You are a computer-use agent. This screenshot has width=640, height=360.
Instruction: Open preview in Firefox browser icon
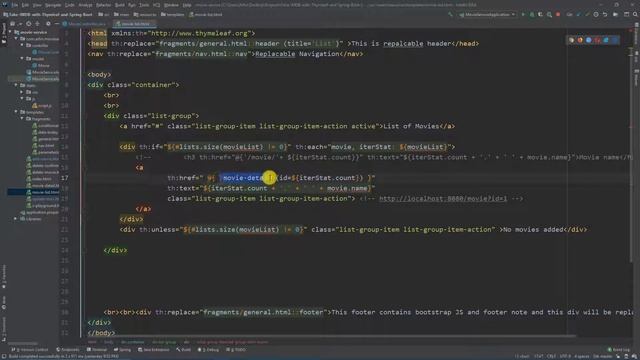coord(580,40)
